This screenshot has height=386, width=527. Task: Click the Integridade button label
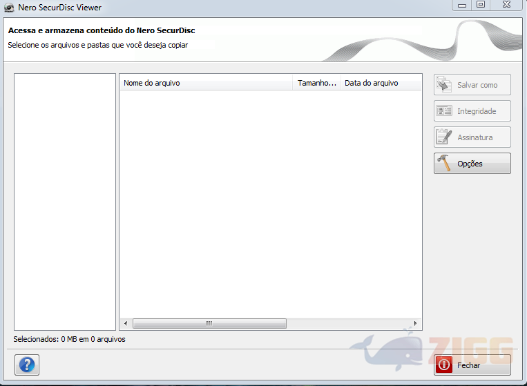tap(477, 111)
